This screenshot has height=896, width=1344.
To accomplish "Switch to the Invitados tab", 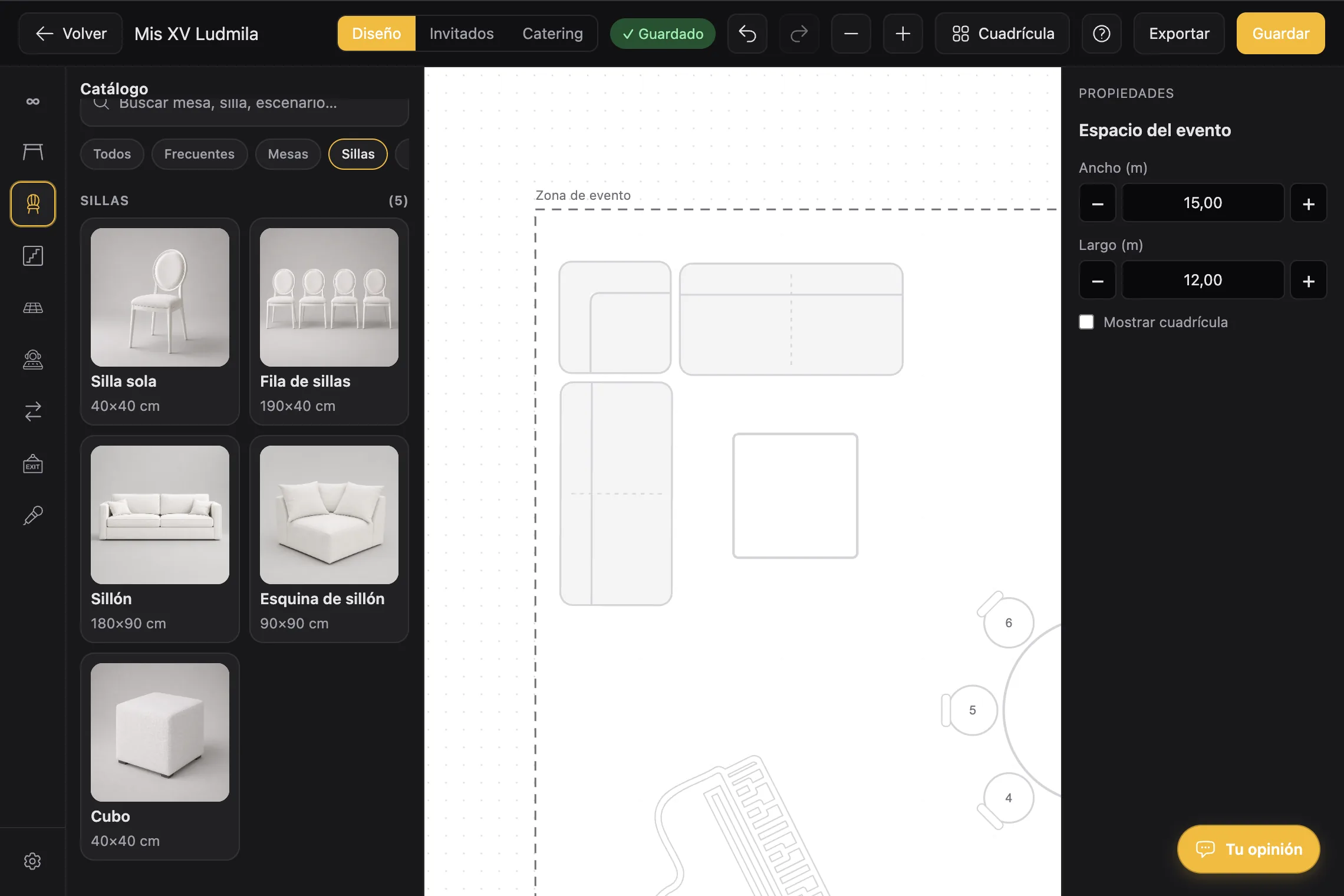I will tap(462, 34).
